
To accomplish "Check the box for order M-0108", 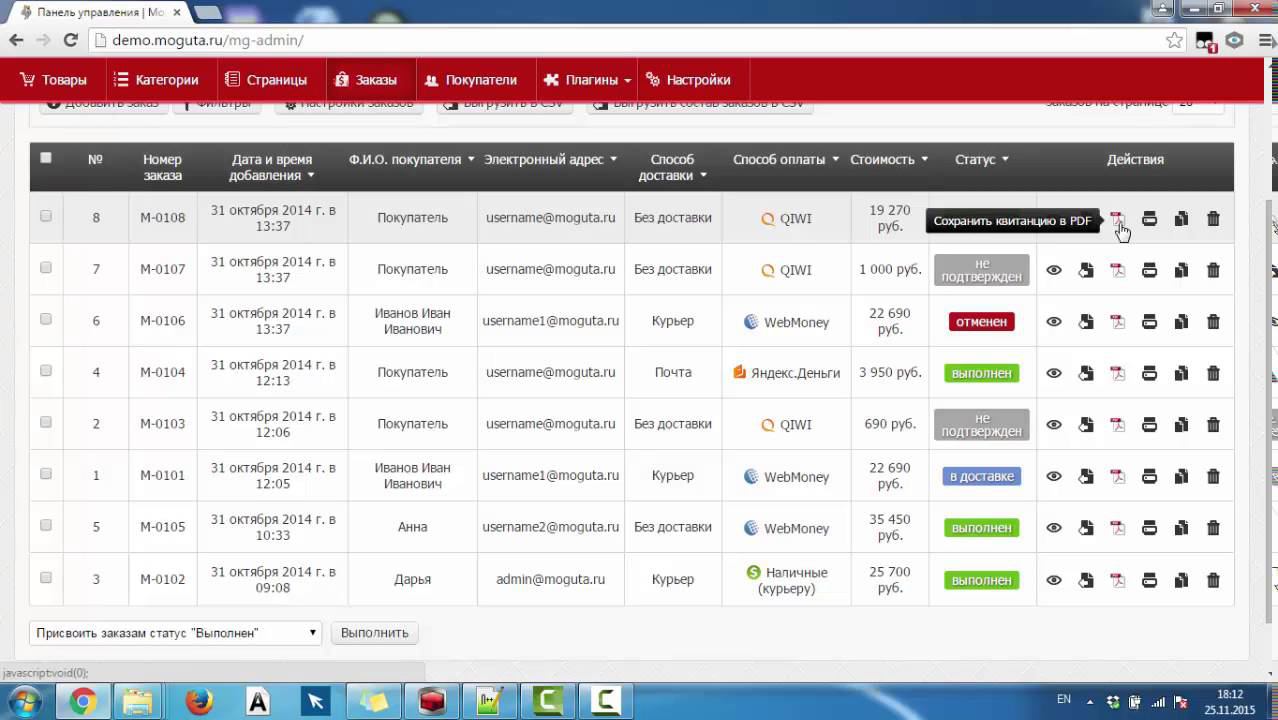I will click(x=46, y=216).
